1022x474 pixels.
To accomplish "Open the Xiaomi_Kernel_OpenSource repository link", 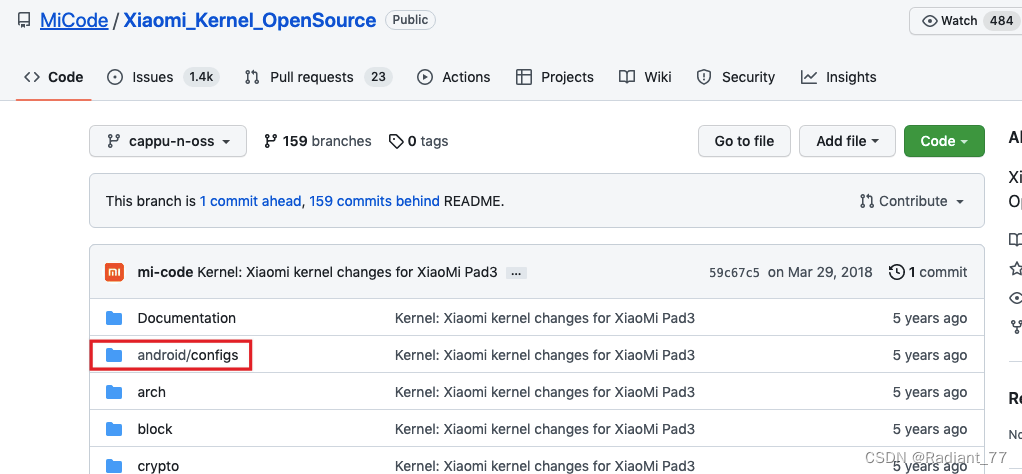I will tap(250, 21).
